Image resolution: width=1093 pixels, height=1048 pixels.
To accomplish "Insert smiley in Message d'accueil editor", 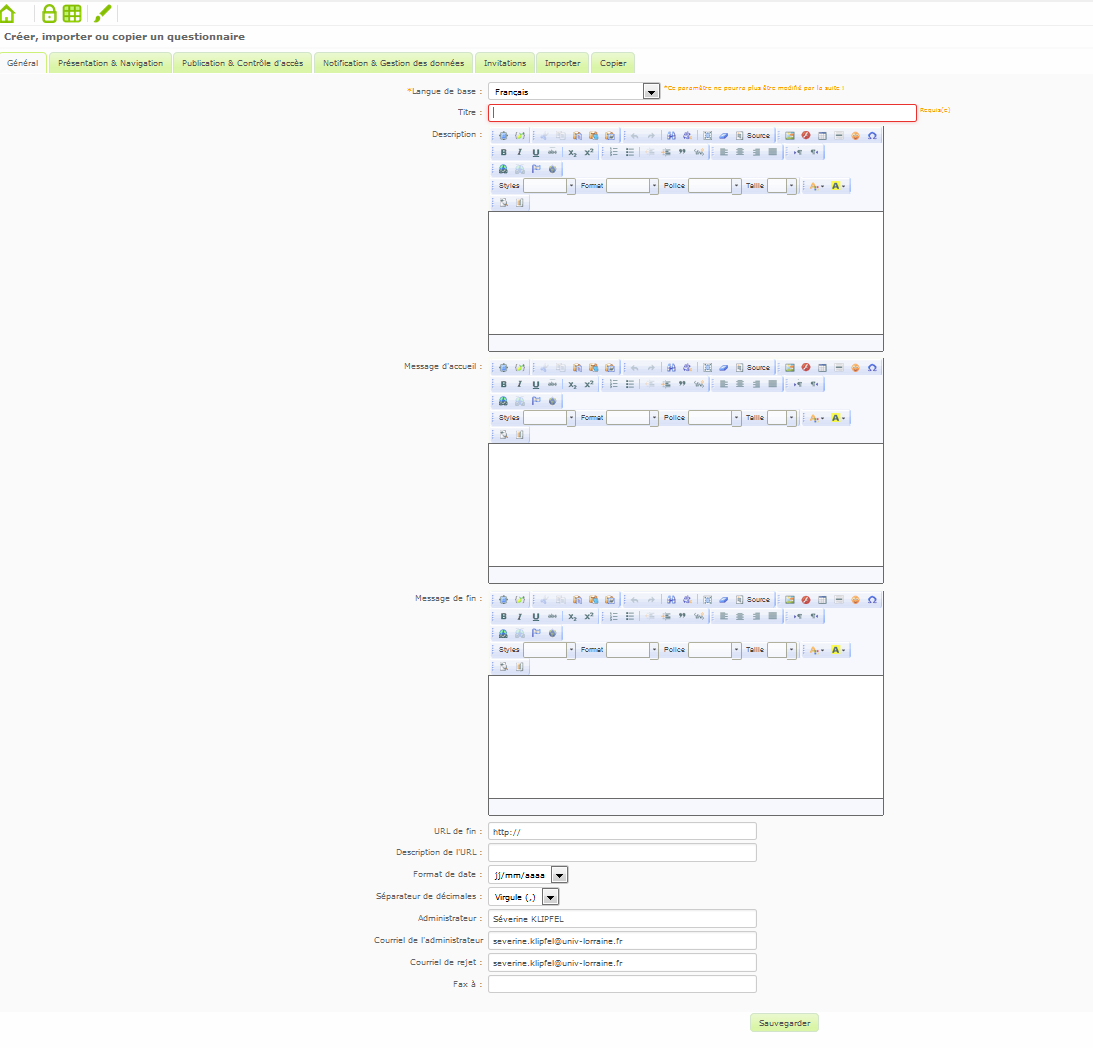I will [x=855, y=367].
